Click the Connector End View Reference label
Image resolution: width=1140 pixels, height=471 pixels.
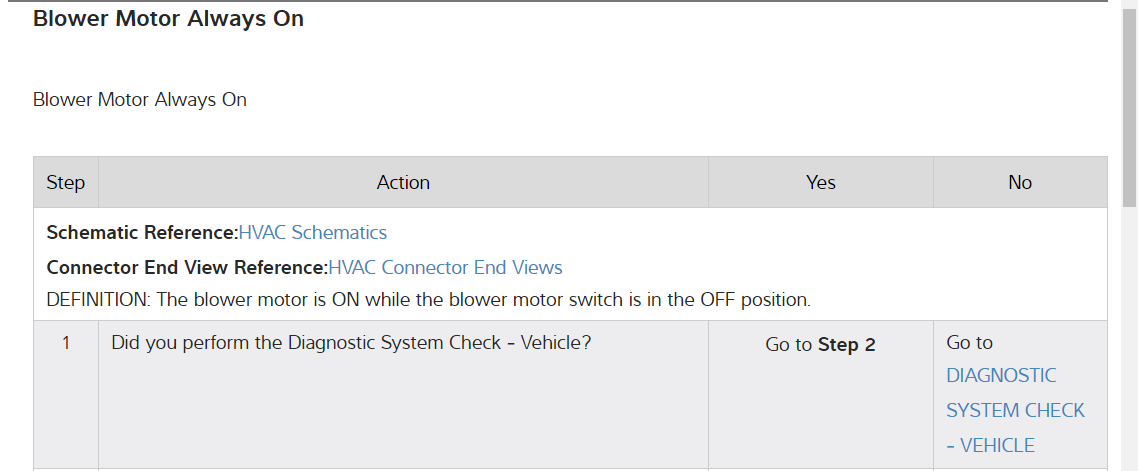click(187, 268)
